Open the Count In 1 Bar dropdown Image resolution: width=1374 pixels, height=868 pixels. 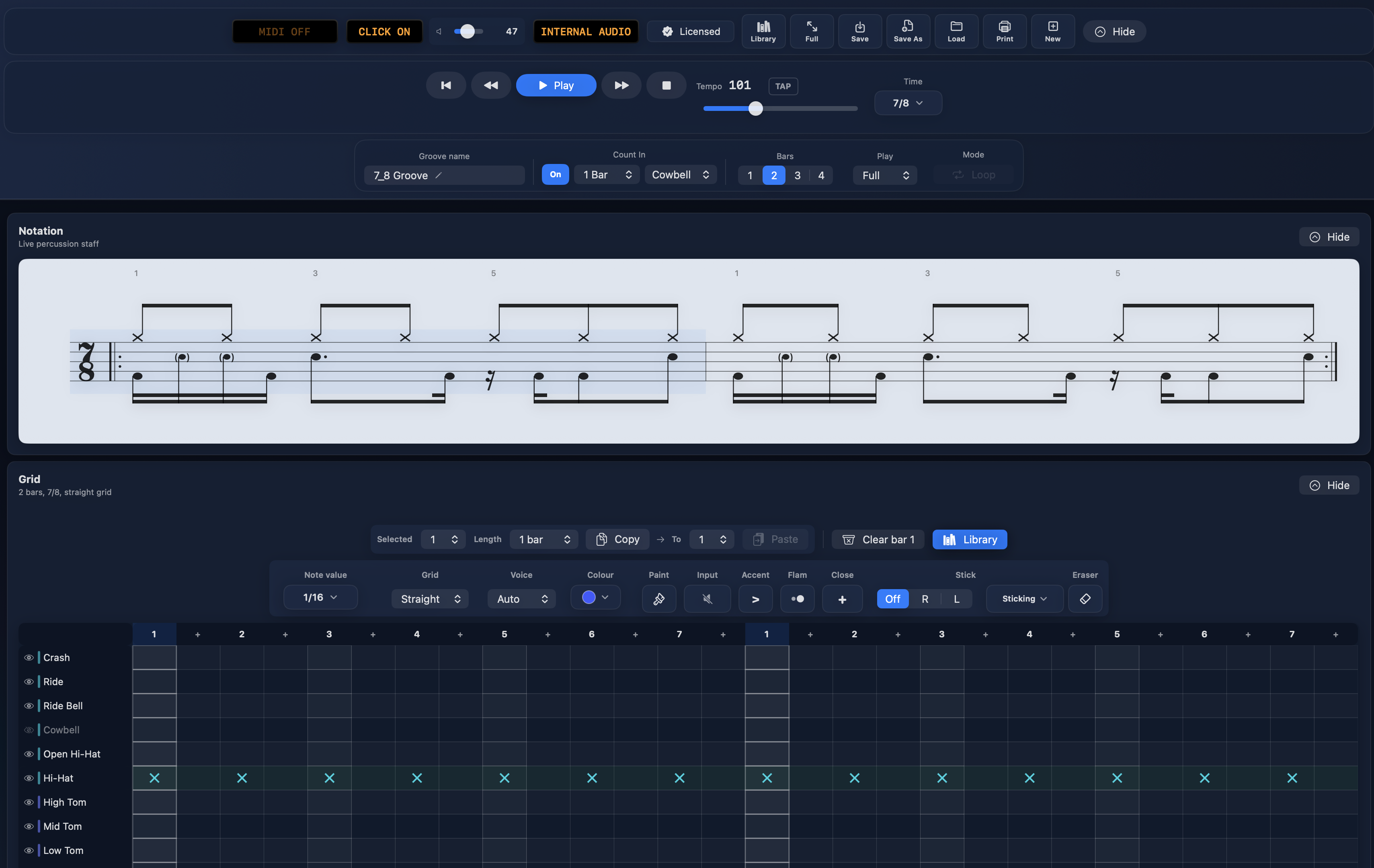click(x=607, y=174)
